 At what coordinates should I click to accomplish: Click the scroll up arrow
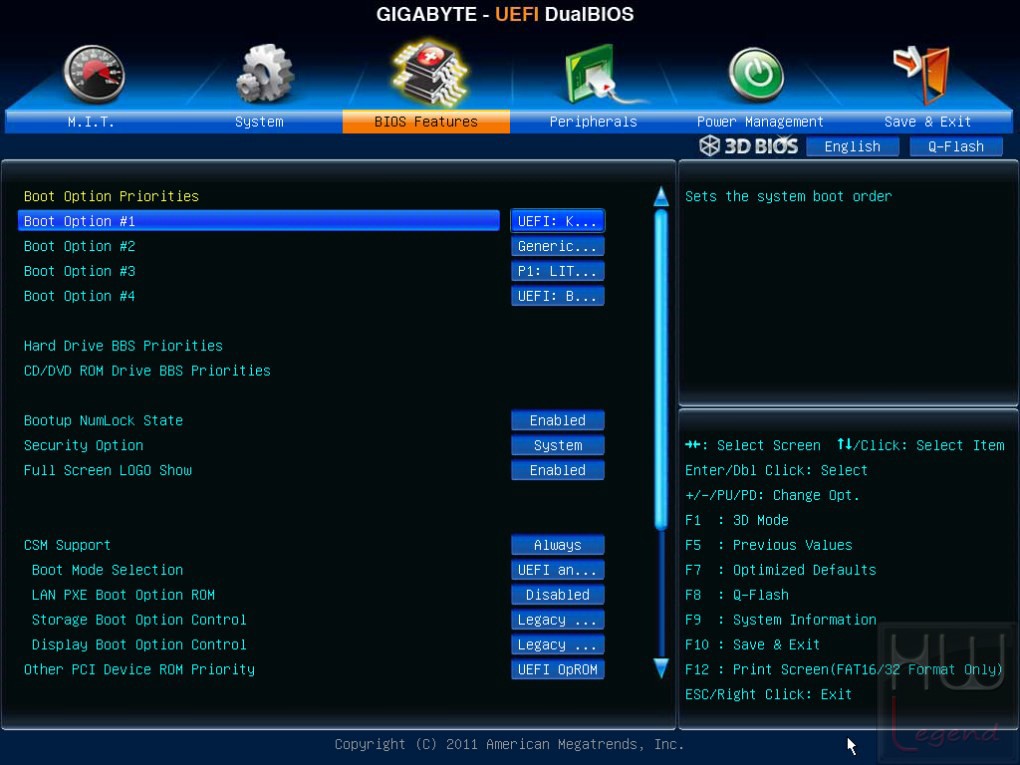pyautogui.click(x=661, y=196)
